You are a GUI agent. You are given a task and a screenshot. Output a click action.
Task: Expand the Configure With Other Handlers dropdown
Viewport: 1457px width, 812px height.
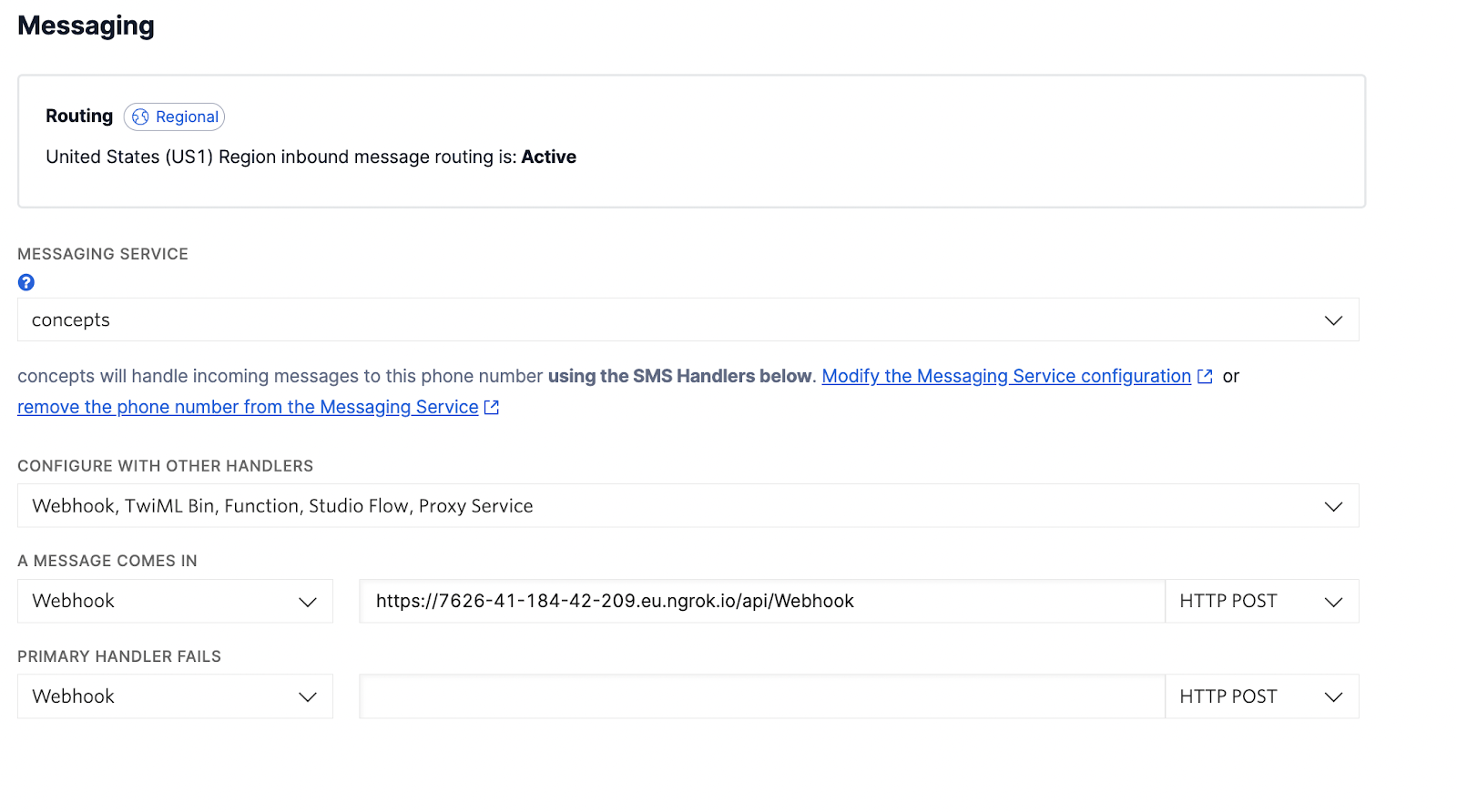coord(688,506)
